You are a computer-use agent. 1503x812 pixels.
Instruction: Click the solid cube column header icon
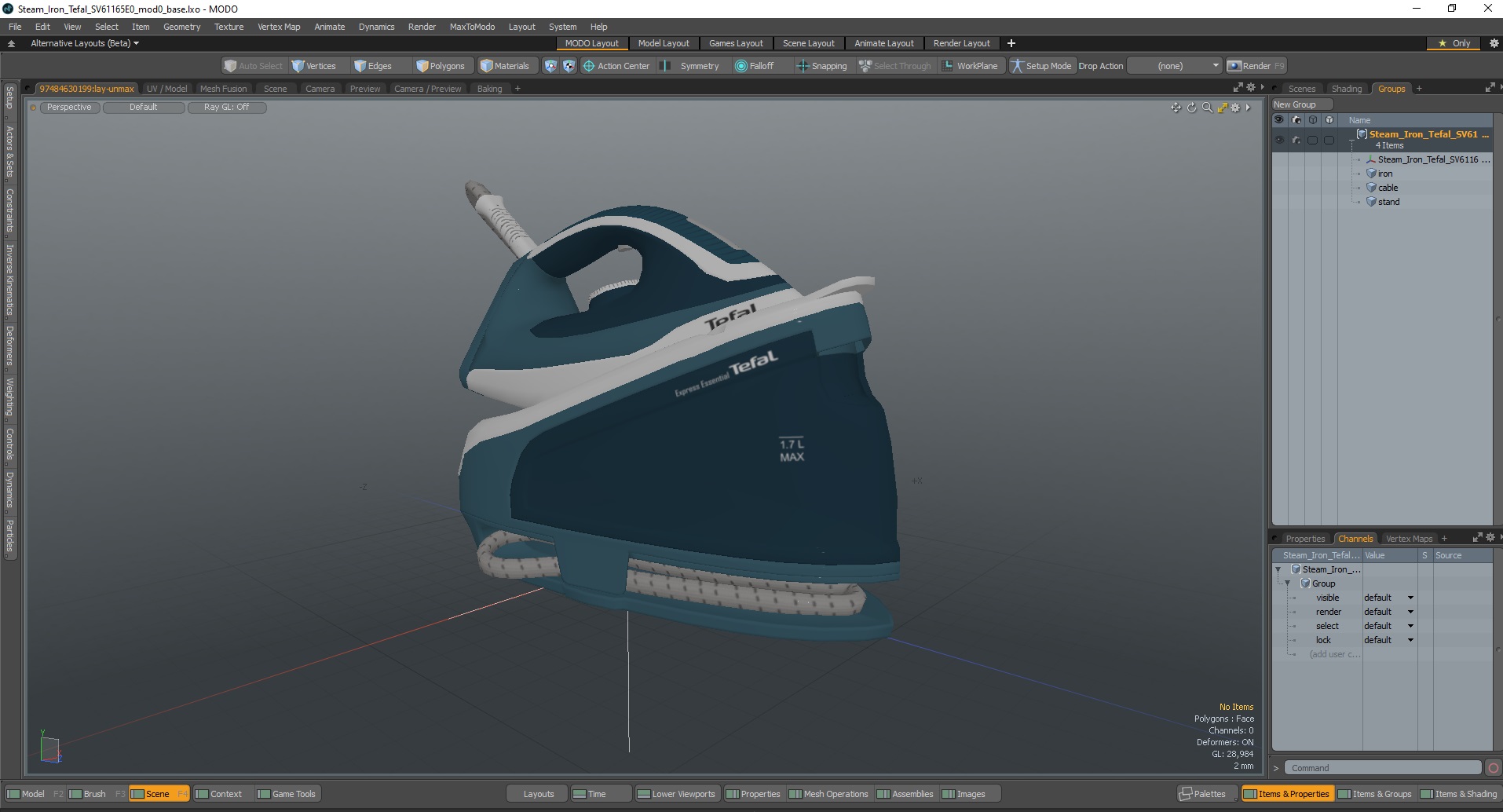(x=1329, y=120)
